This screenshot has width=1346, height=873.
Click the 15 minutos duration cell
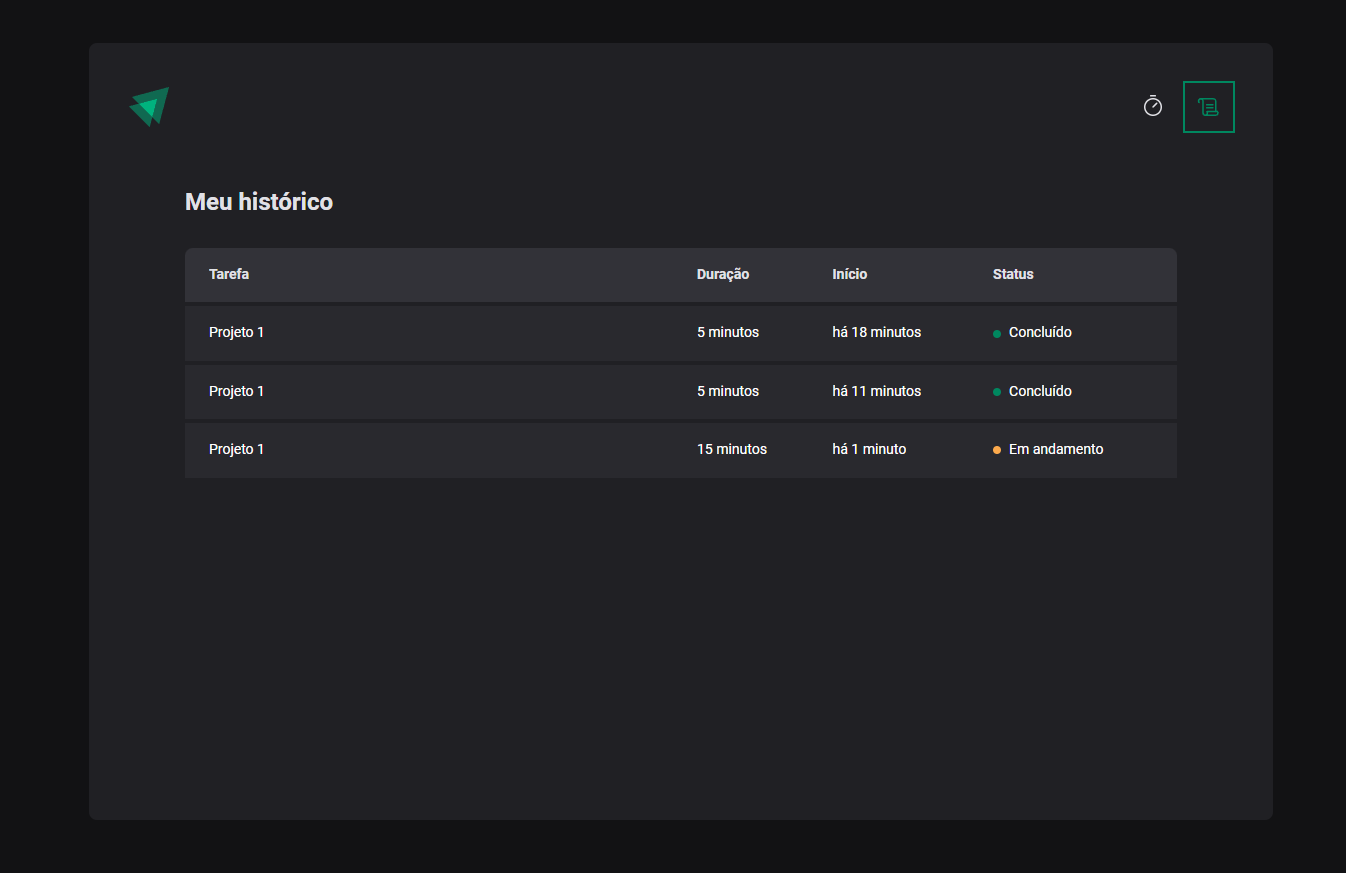click(732, 450)
